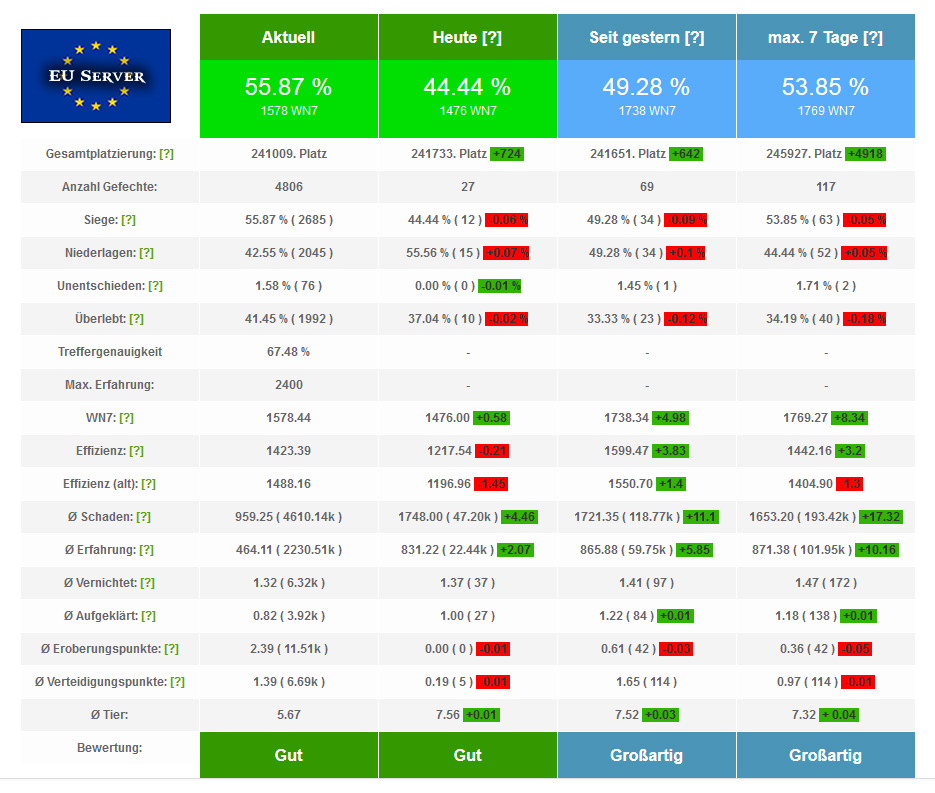Click the +642 ranking change badge
The width and height of the screenshot is (935, 793).
click(x=686, y=154)
